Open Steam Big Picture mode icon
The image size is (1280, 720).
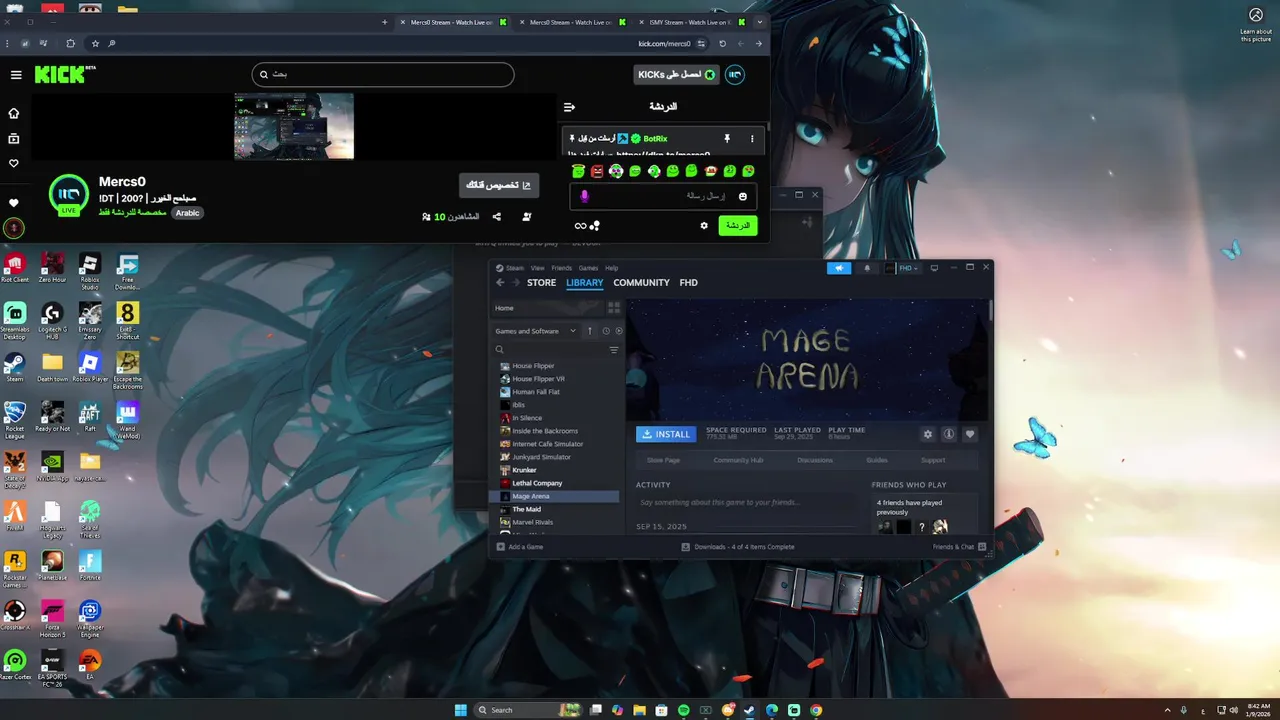pos(934,268)
